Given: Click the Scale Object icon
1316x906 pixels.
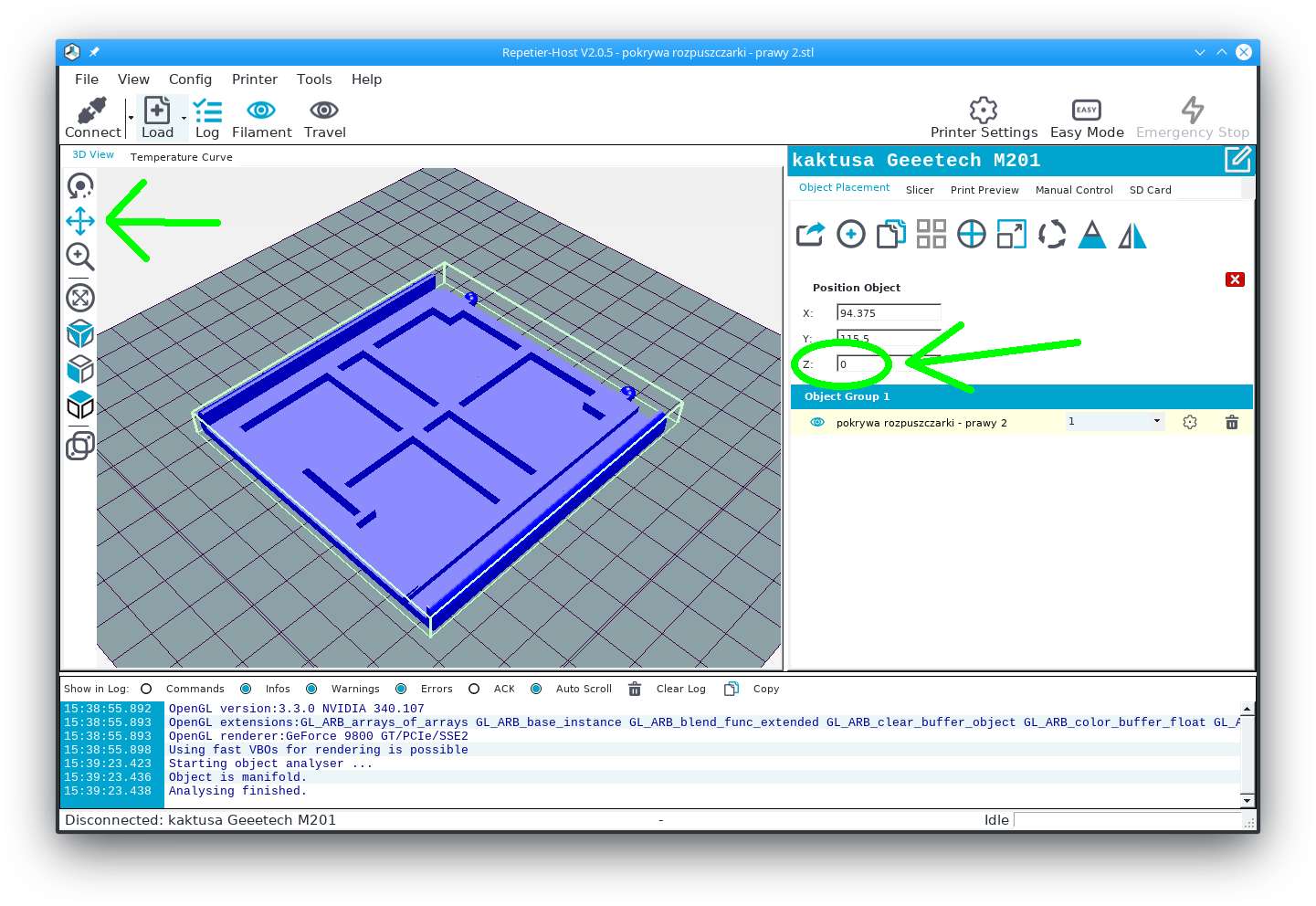Looking at the screenshot, I should tap(1011, 235).
